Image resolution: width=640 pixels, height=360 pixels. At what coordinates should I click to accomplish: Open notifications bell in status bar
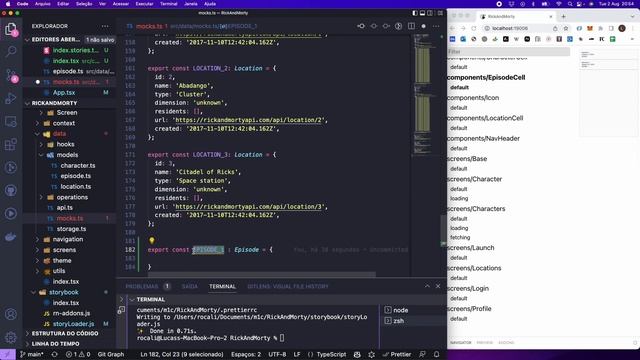(x=436, y=354)
